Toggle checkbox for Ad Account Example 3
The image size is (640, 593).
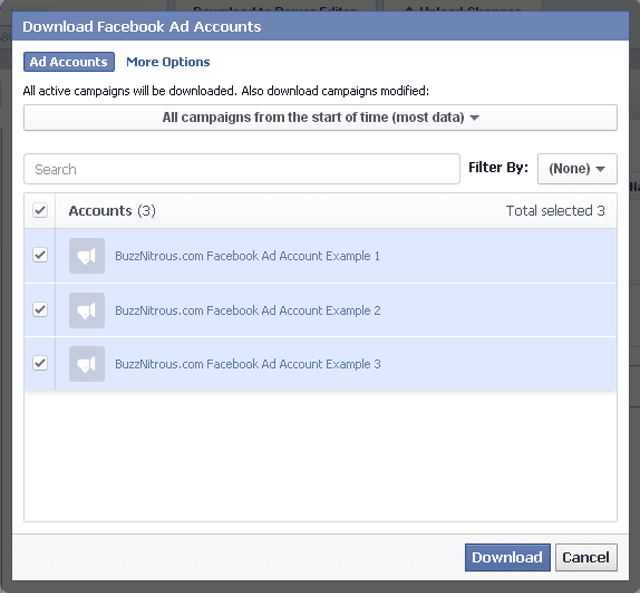pos(40,363)
